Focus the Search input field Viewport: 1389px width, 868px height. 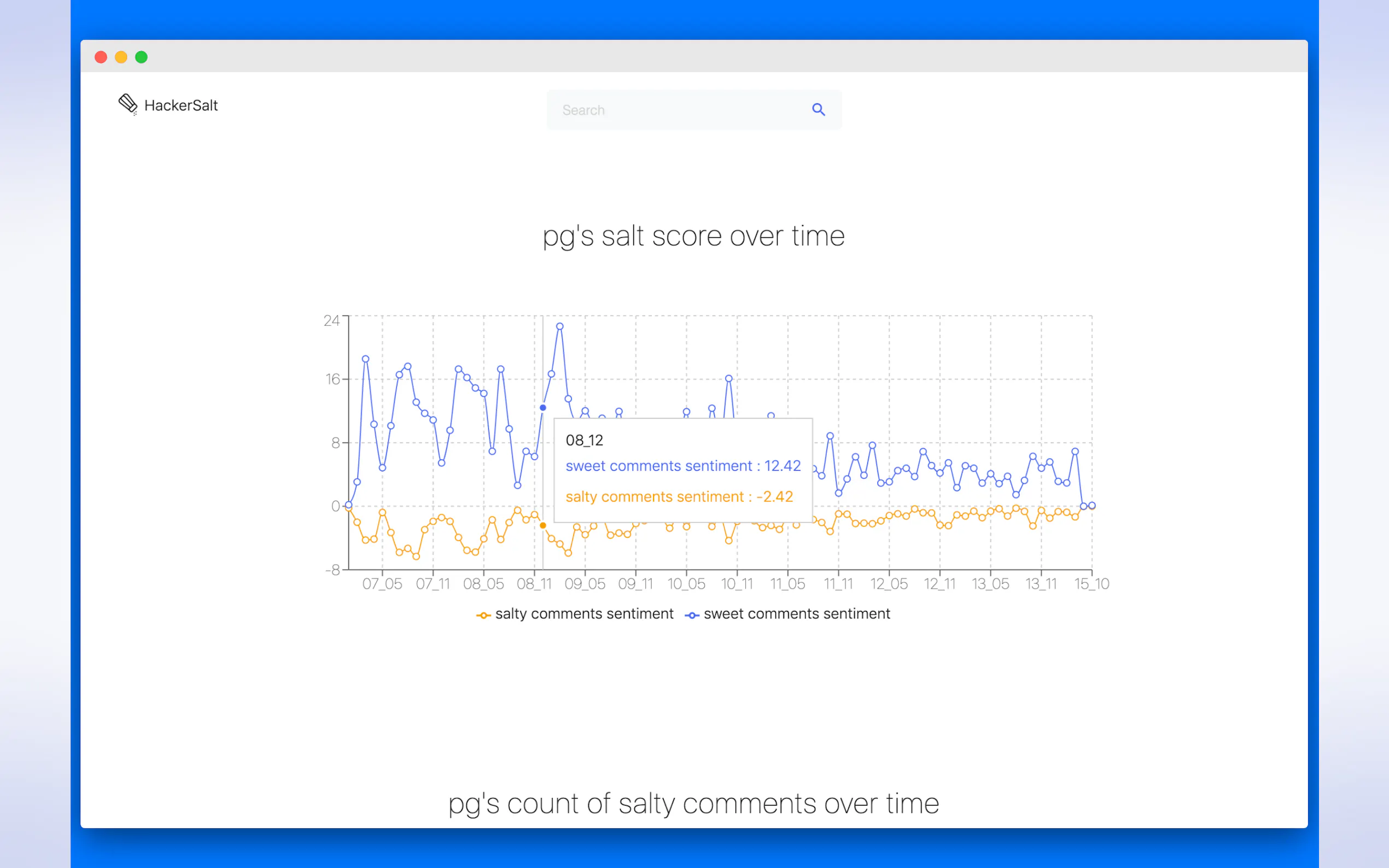678,110
